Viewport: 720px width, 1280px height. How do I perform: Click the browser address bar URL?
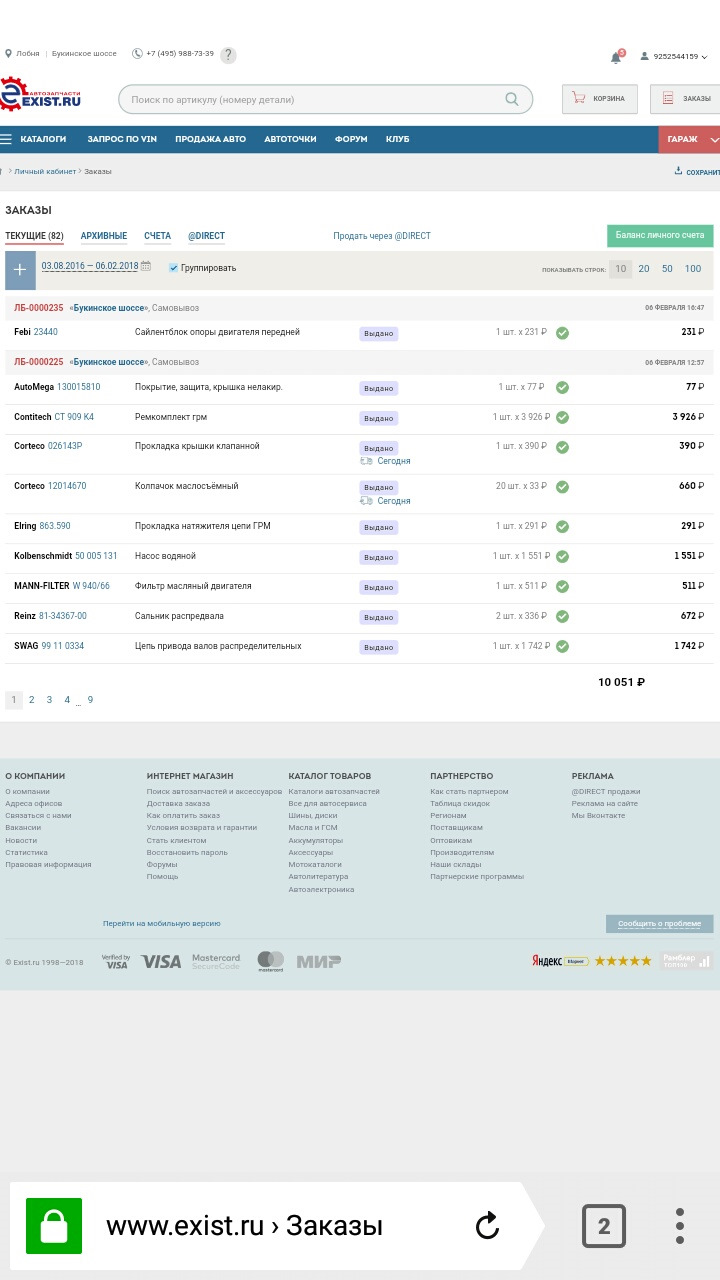coord(244,1226)
